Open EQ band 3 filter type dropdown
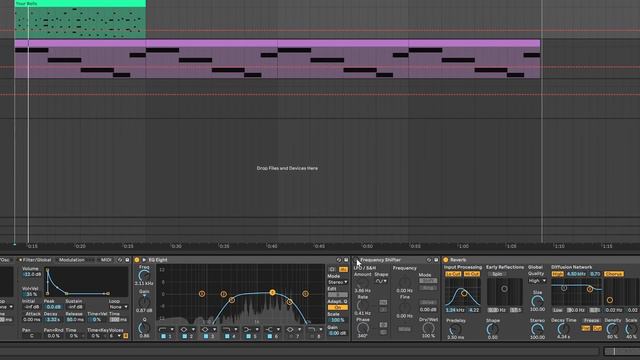This screenshot has width=640, height=360. (214, 329)
